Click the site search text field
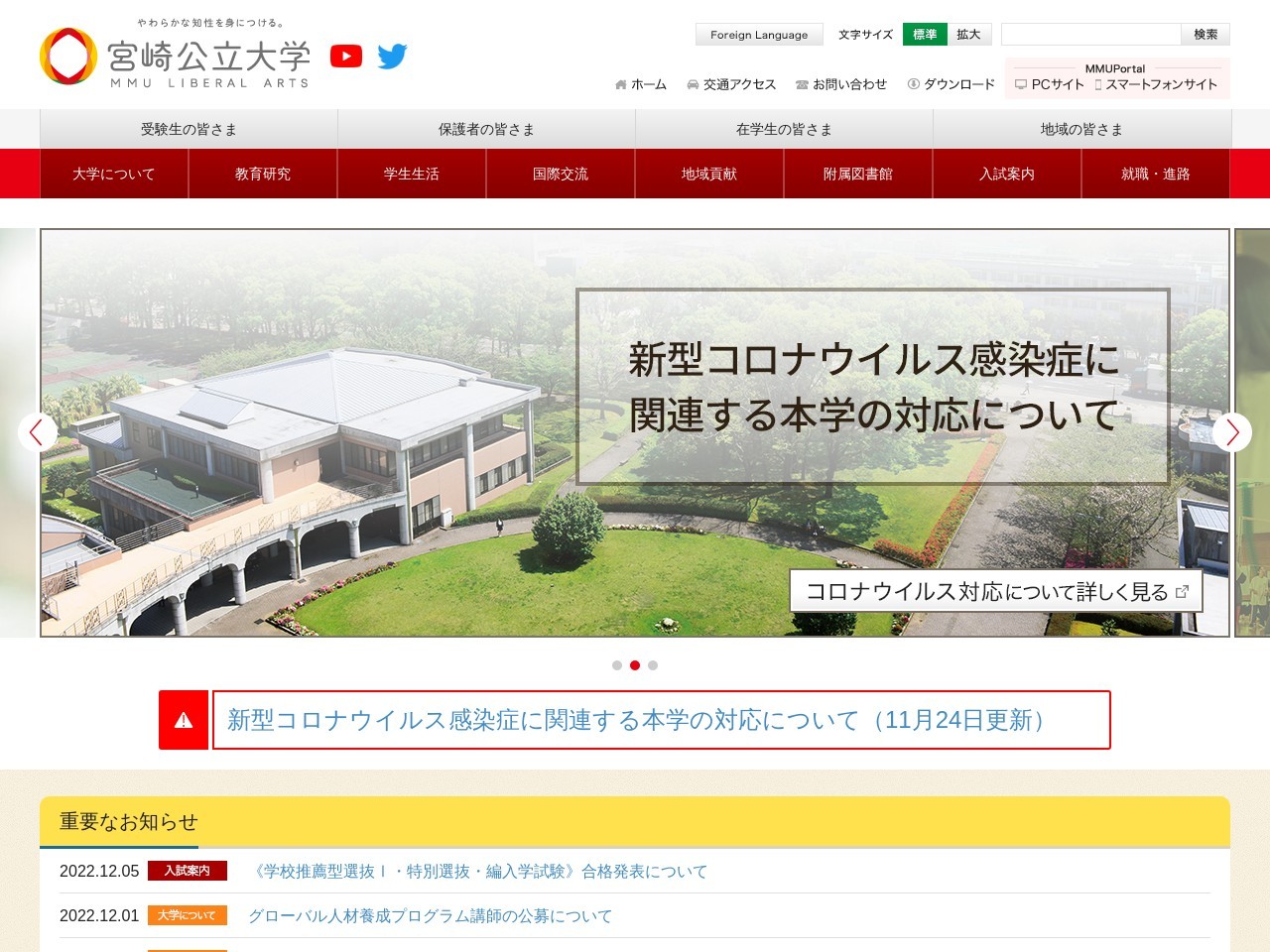Screen dimensions: 1270x952 (x=1090, y=35)
